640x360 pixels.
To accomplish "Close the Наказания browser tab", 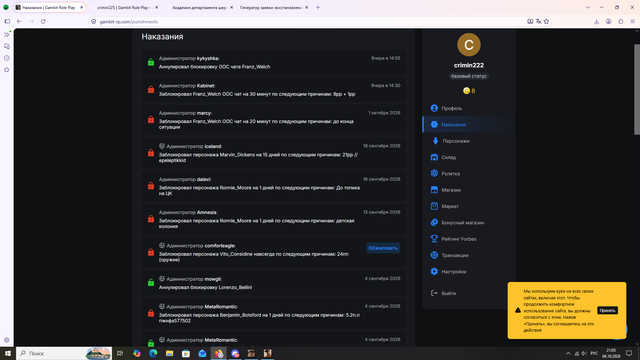I will 81,7.
